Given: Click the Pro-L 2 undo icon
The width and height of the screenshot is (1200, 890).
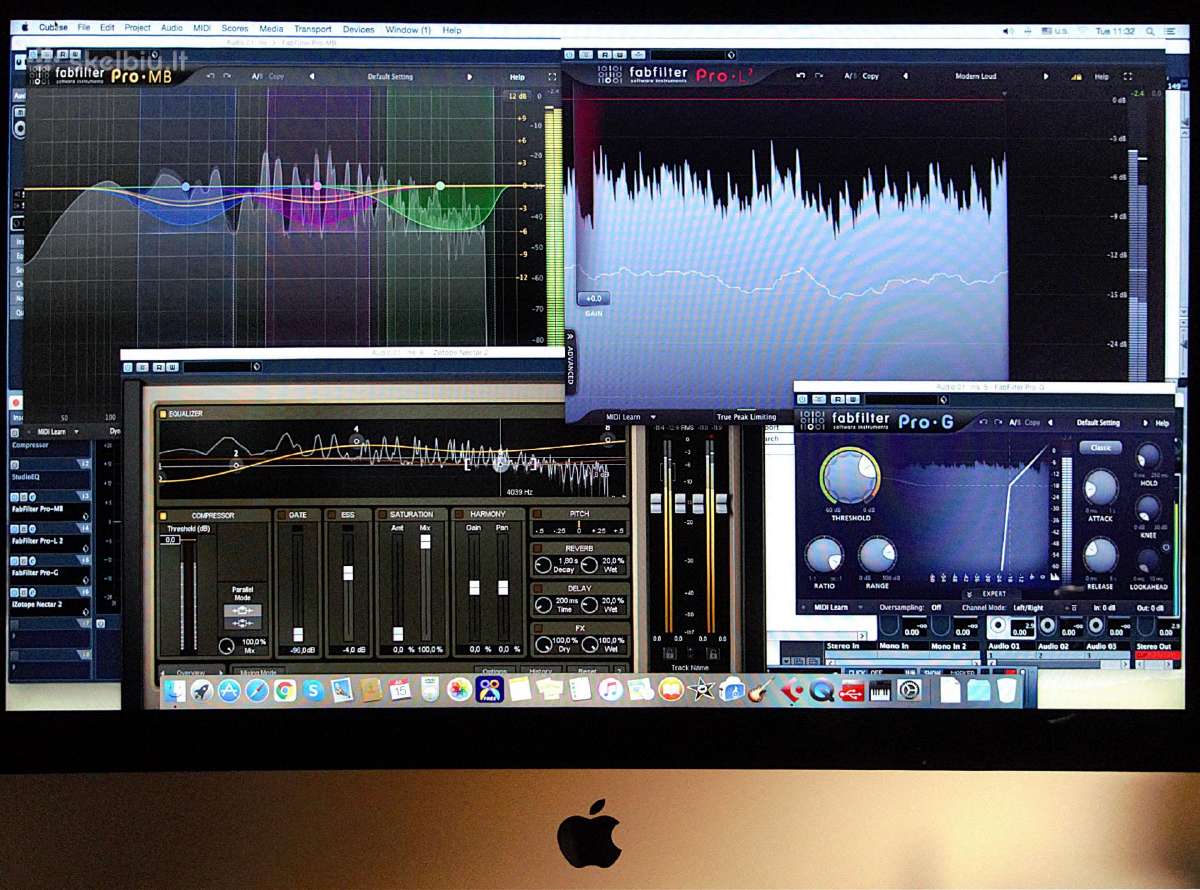Looking at the screenshot, I should click(801, 76).
